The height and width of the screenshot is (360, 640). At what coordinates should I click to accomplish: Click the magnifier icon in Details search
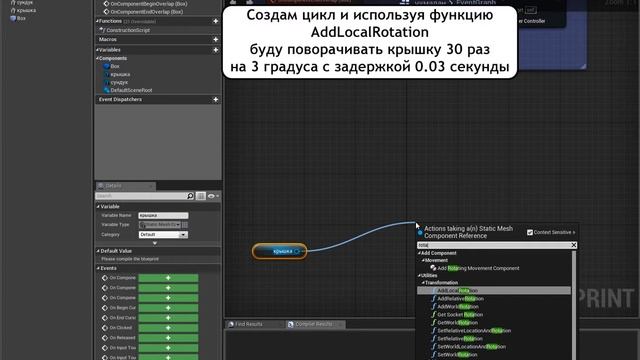coord(190,196)
